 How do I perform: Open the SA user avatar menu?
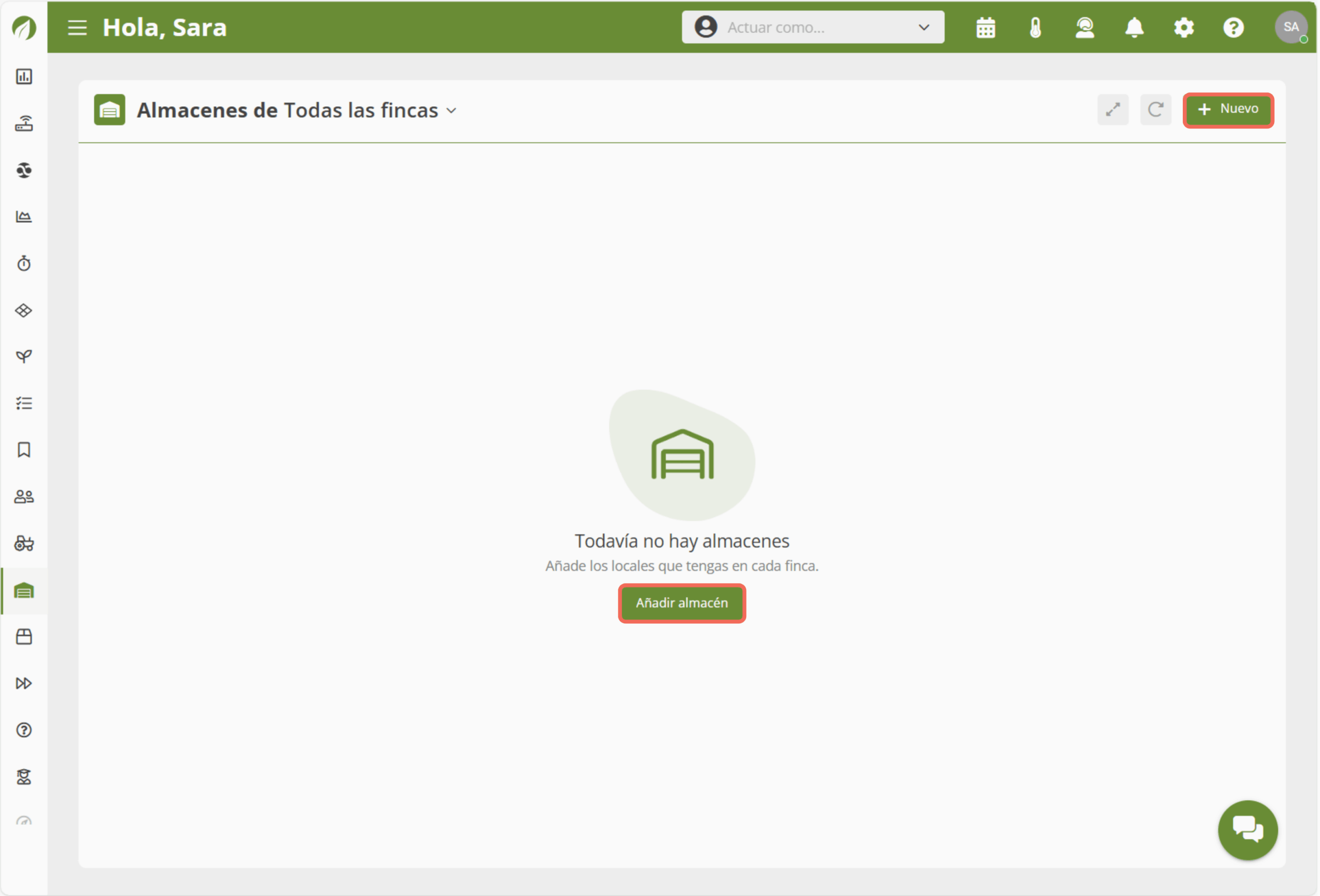tap(1291, 27)
